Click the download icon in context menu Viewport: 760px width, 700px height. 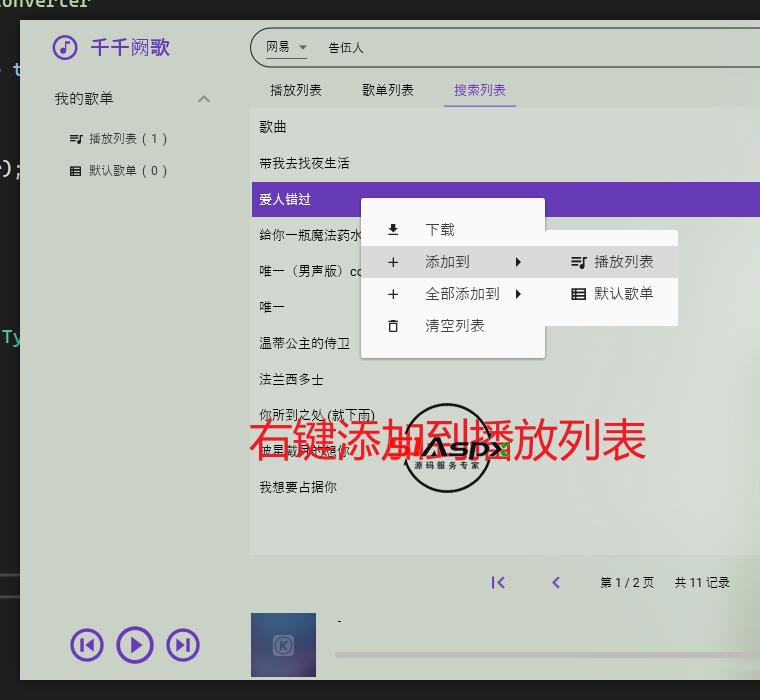click(x=393, y=230)
